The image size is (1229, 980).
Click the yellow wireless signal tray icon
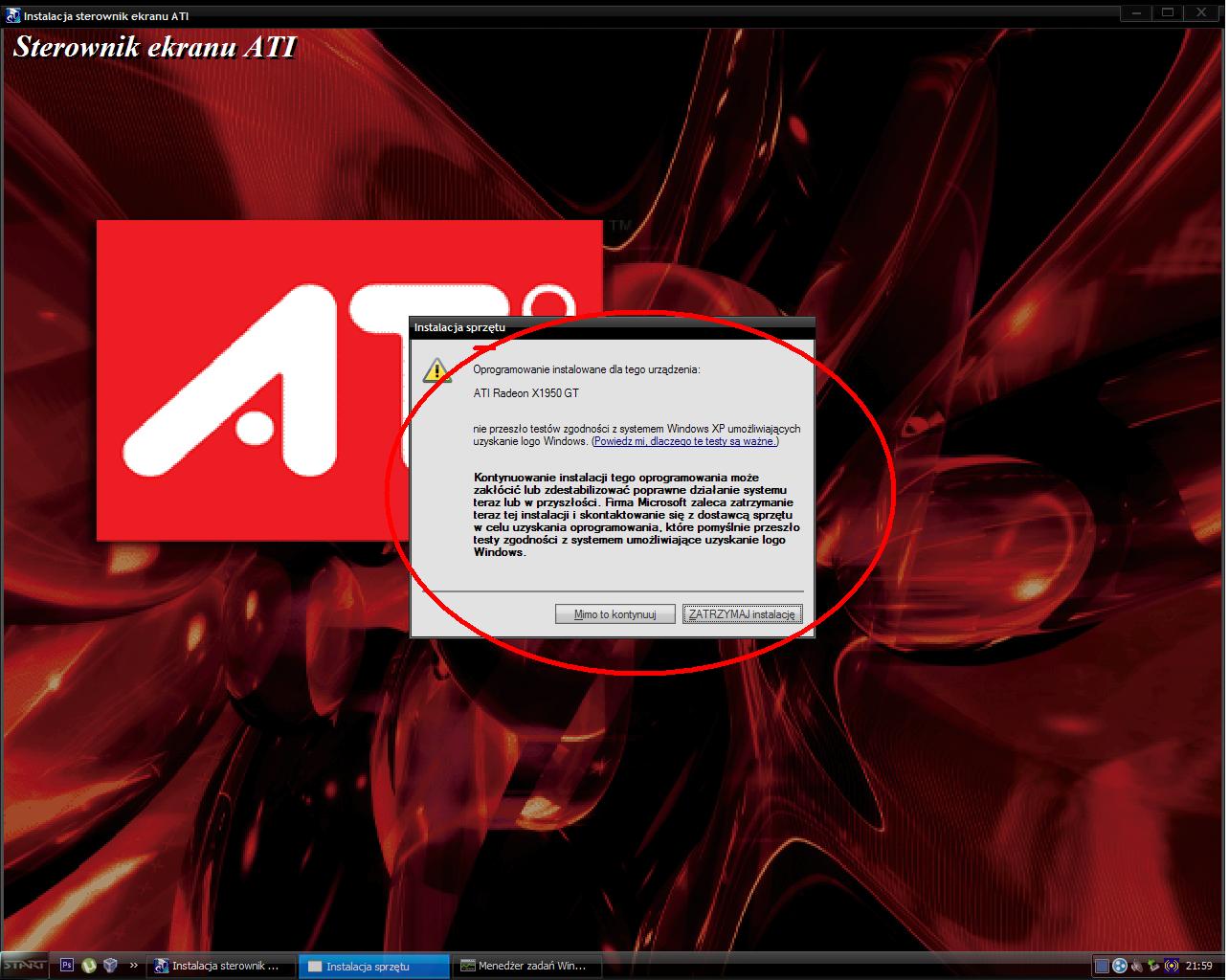tap(1171, 966)
